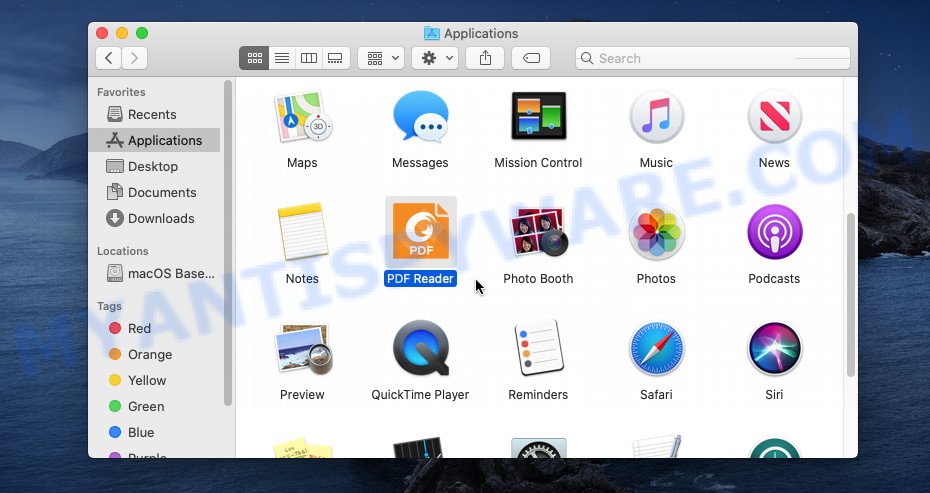The width and height of the screenshot is (930, 493).
Task: Open the Action gear menu
Action: [435, 58]
